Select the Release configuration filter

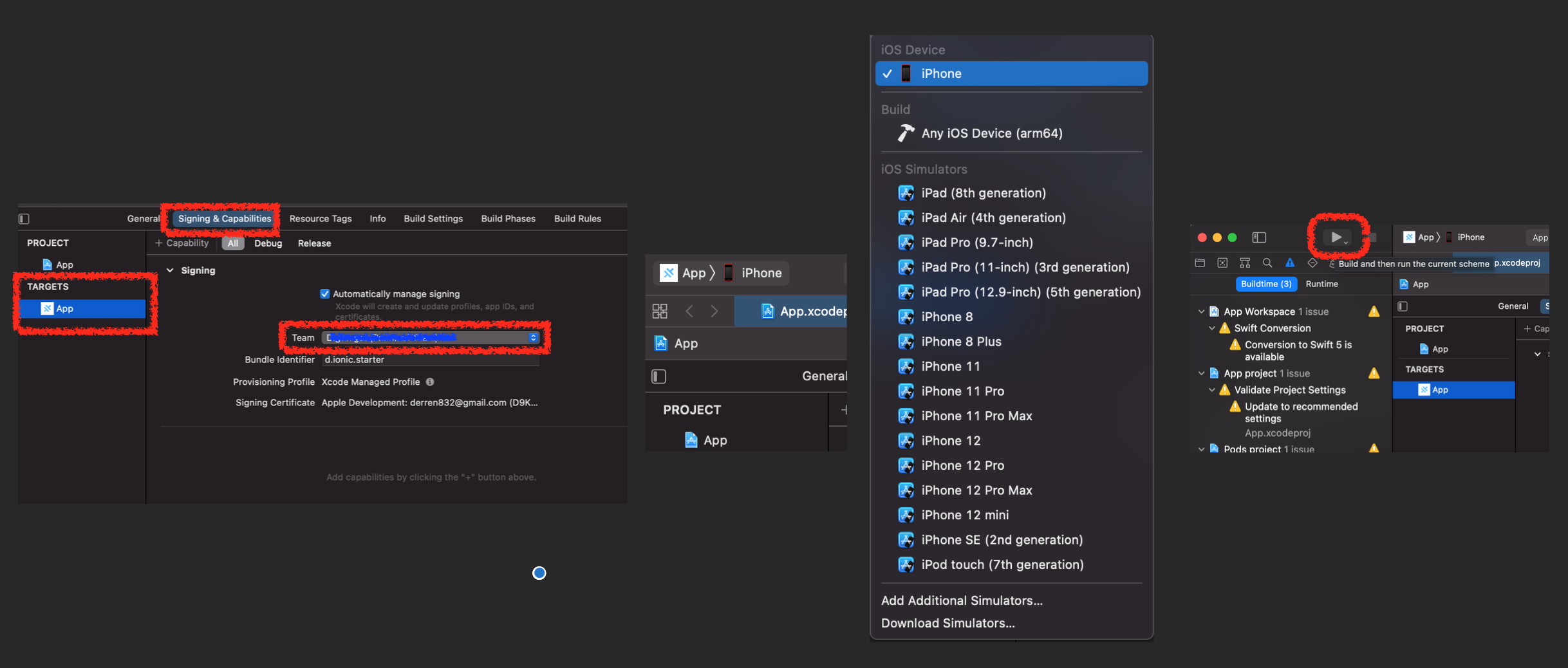coord(314,243)
